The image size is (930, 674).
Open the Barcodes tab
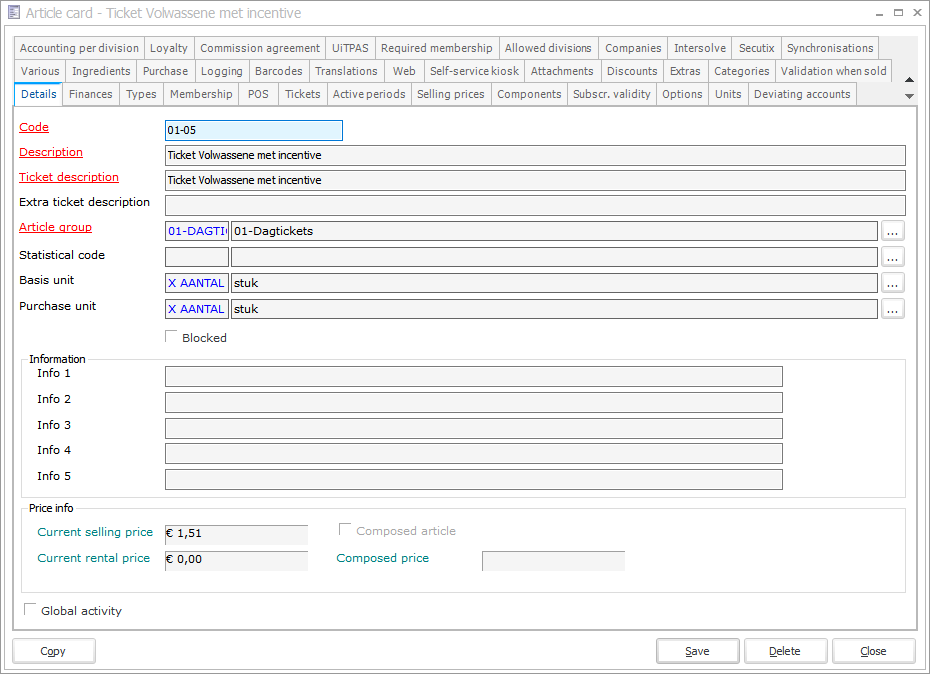point(278,71)
